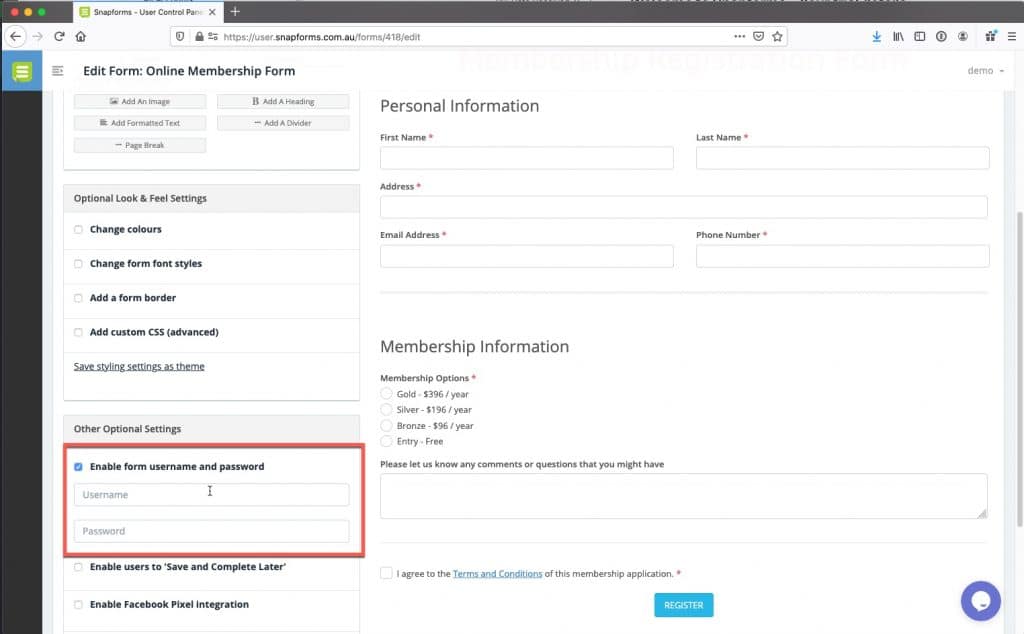Image resolution: width=1024 pixels, height=634 pixels.
Task: Open the Firefox application menu
Action: click(x=1011, y=36)
